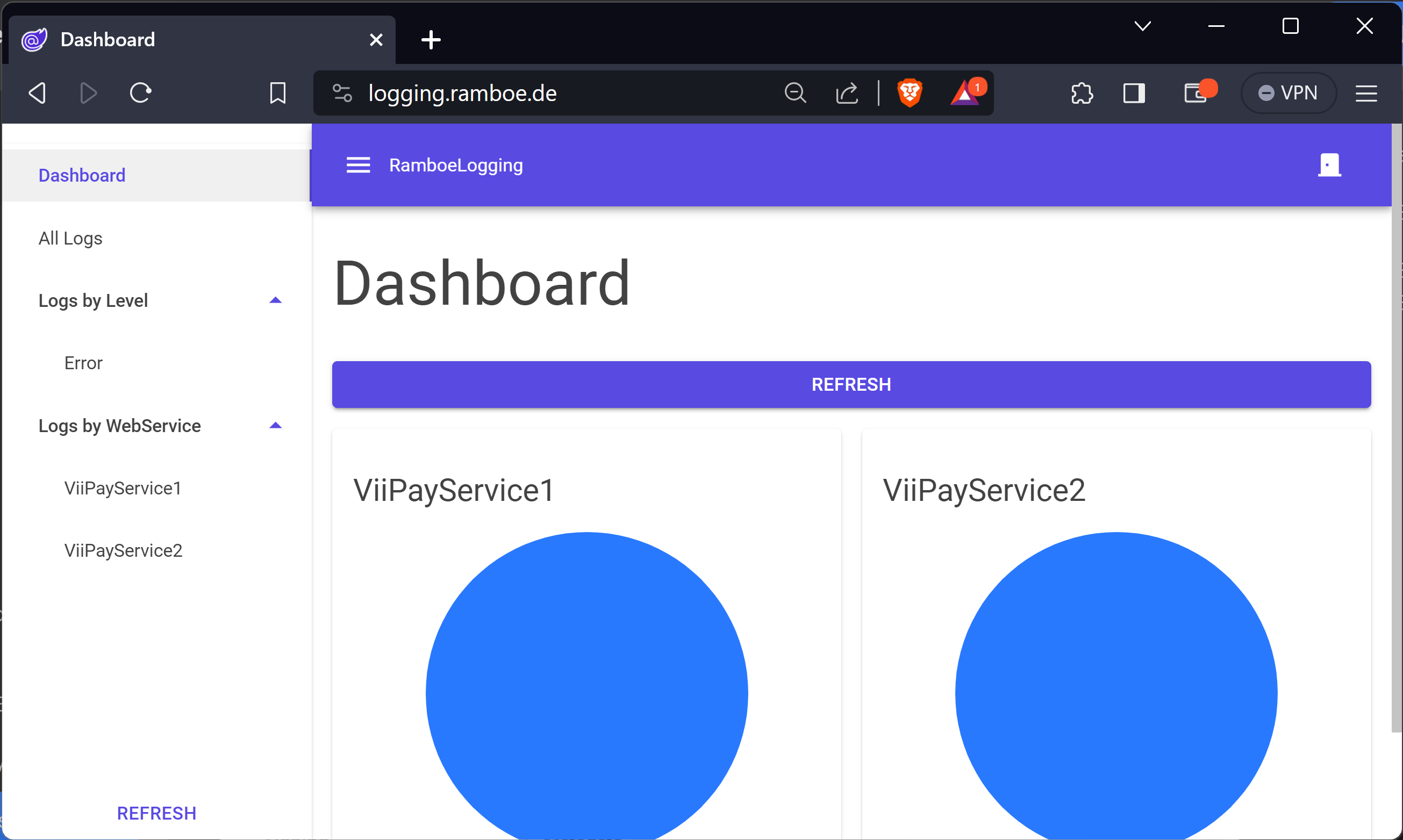The image size is (1403, 840).
Task: Toggle RamboeLogging navigation hamburger menu
Action: [359, 166]
